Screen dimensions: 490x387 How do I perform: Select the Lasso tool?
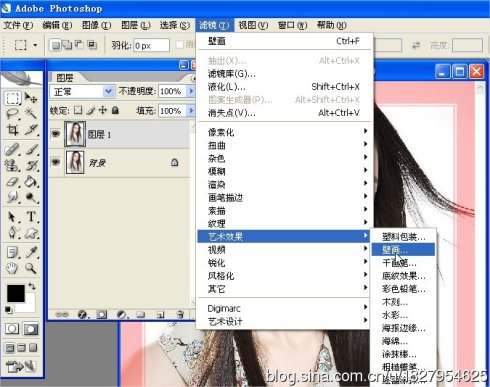pos(13,114)
